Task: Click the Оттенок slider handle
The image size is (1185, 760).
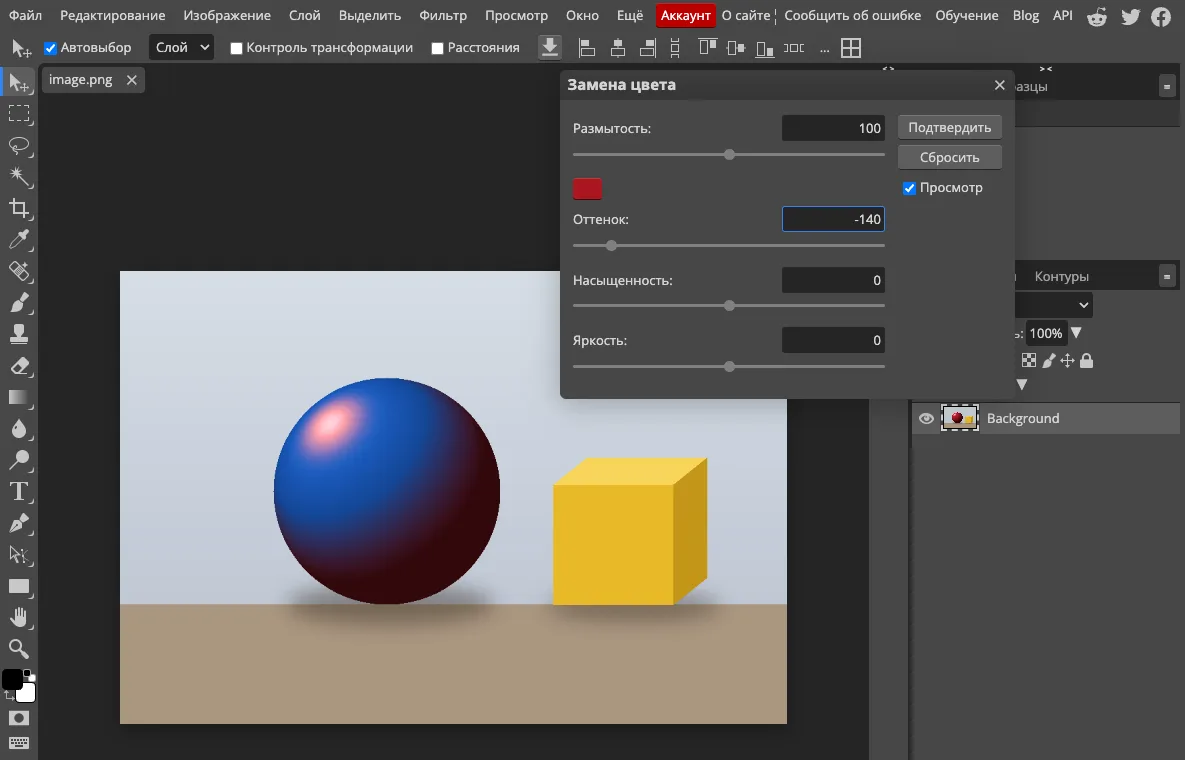Action: (611, 246)
